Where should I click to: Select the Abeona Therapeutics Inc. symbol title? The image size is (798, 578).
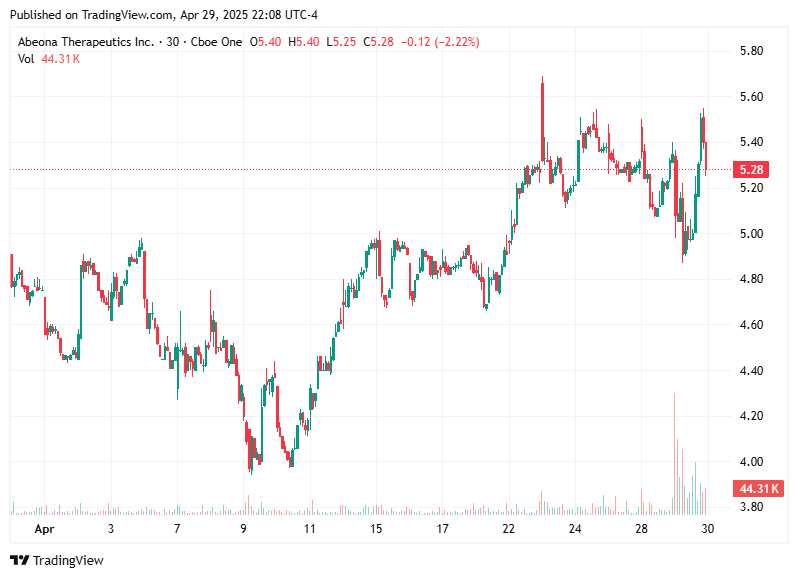click(x=86, y=42)
